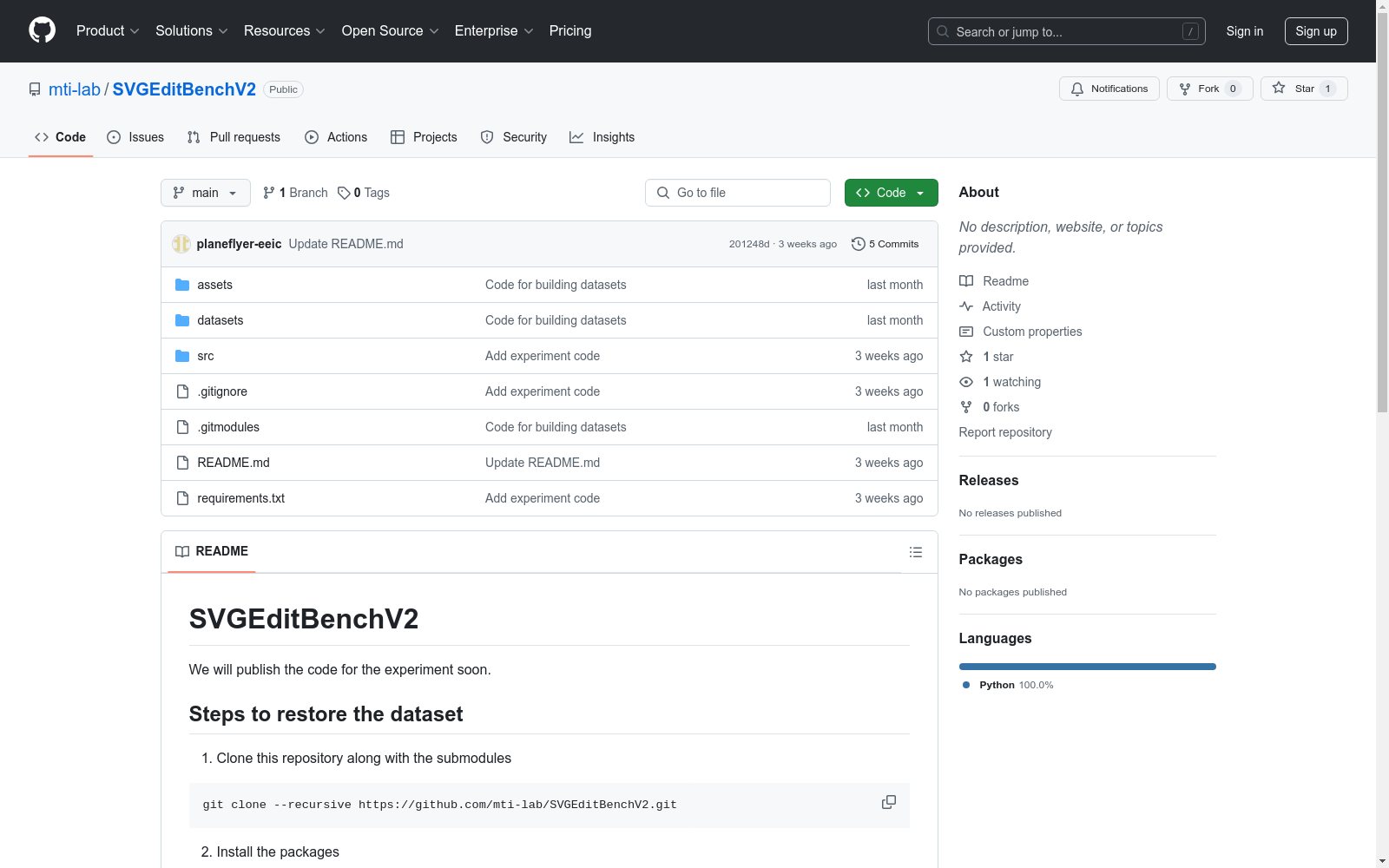Open the Releases section heading link

click(x=989, y=480)
